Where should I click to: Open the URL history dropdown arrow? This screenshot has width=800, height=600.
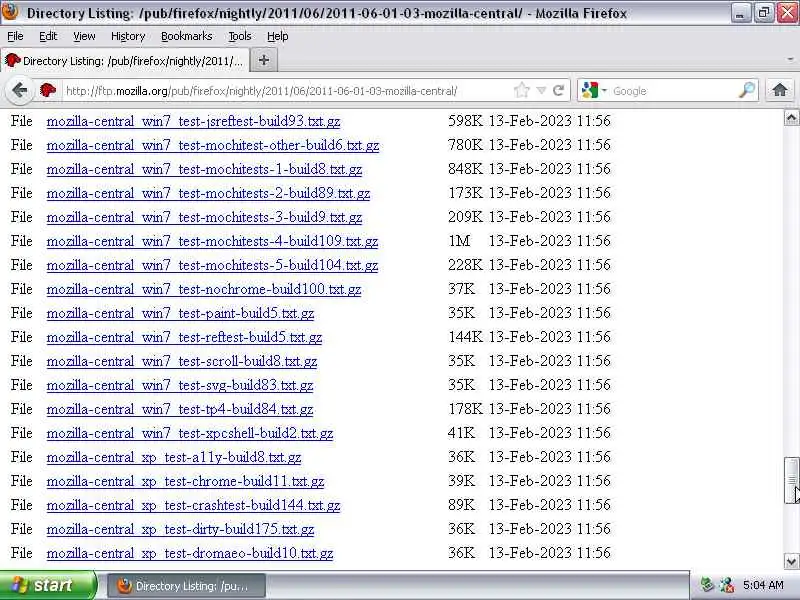[x=541, y=91]
